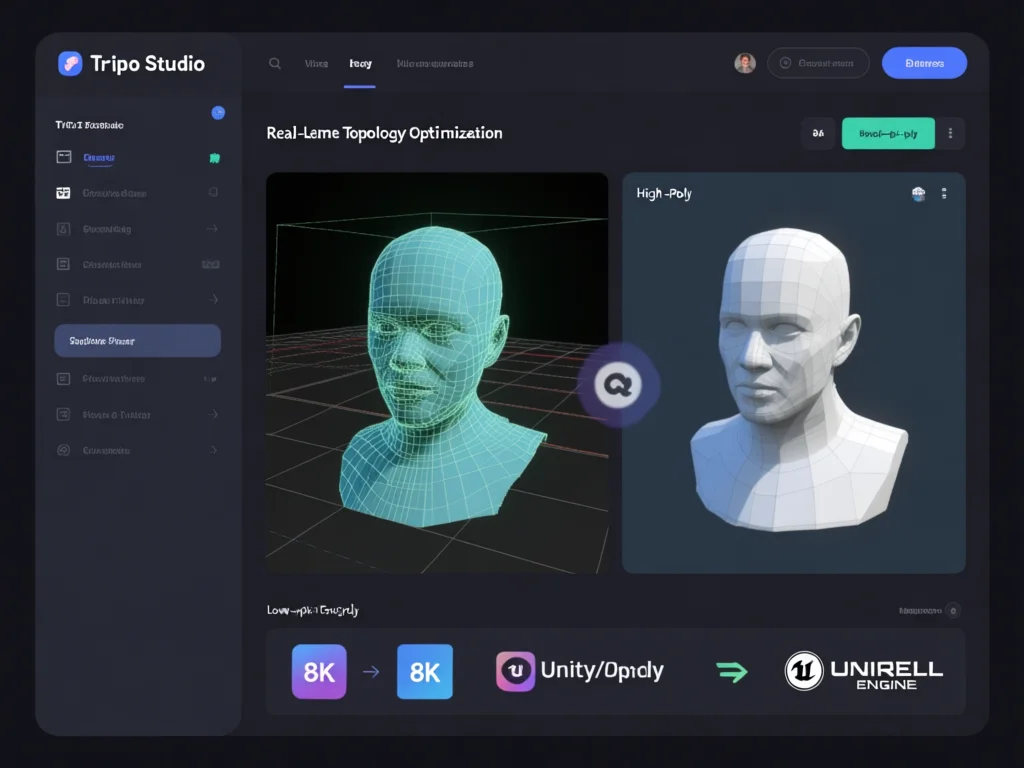Click the Unreal Engine round logo
This screenshot has height=768, width=1024.
[803, 671]
